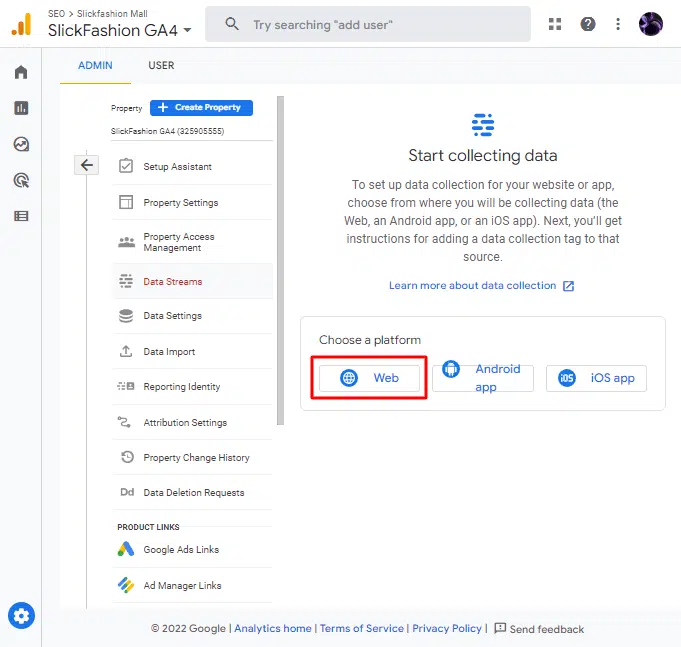Switch to the ADMIN tab
Screen dimensions: 681x647
pyautogui.click(x=95, y=65)
